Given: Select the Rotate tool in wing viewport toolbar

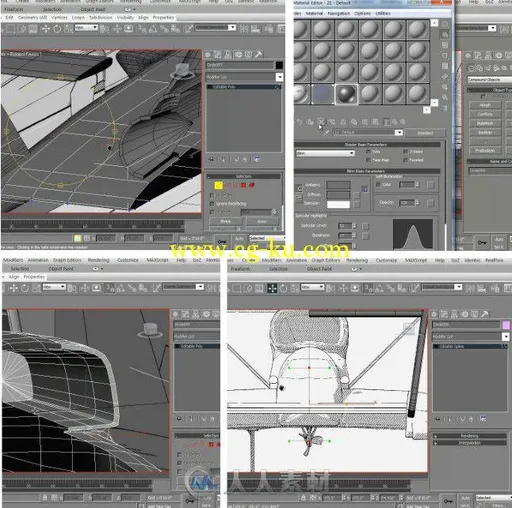Looking at the screenshot, I should pos(57,29).
